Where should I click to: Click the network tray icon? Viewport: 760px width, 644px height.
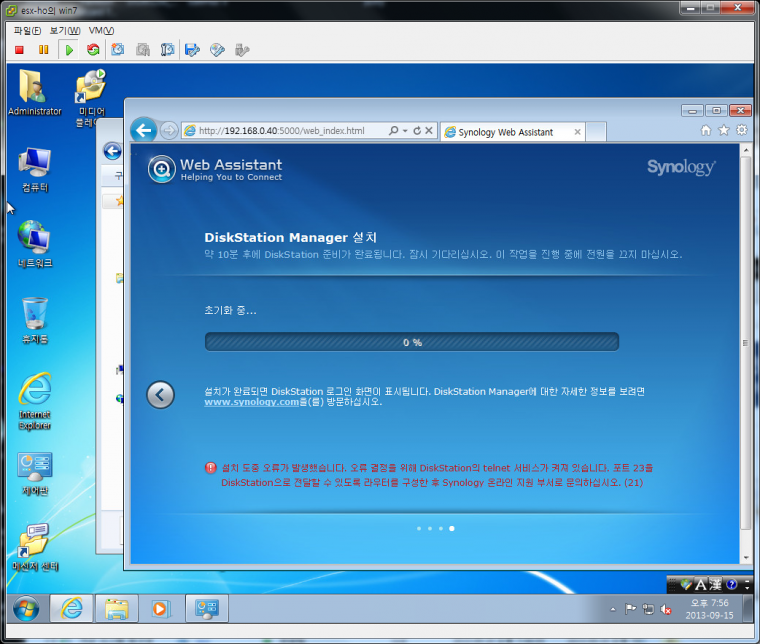point(648,609)
